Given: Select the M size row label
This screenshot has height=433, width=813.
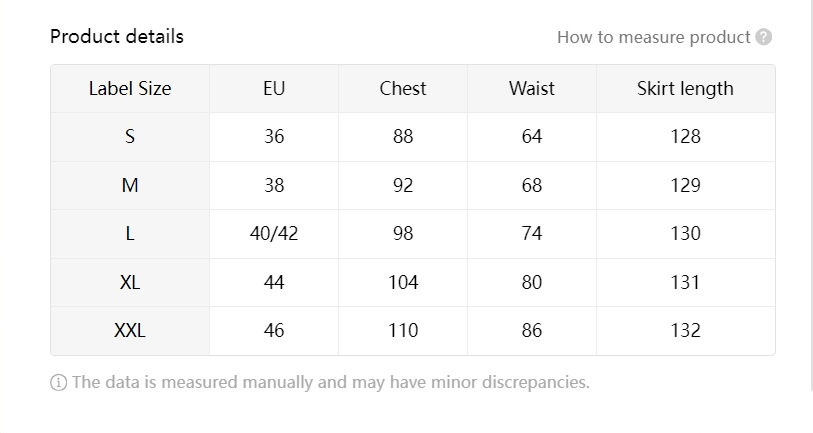Looking at the screenshot, I should pos(130,185).
